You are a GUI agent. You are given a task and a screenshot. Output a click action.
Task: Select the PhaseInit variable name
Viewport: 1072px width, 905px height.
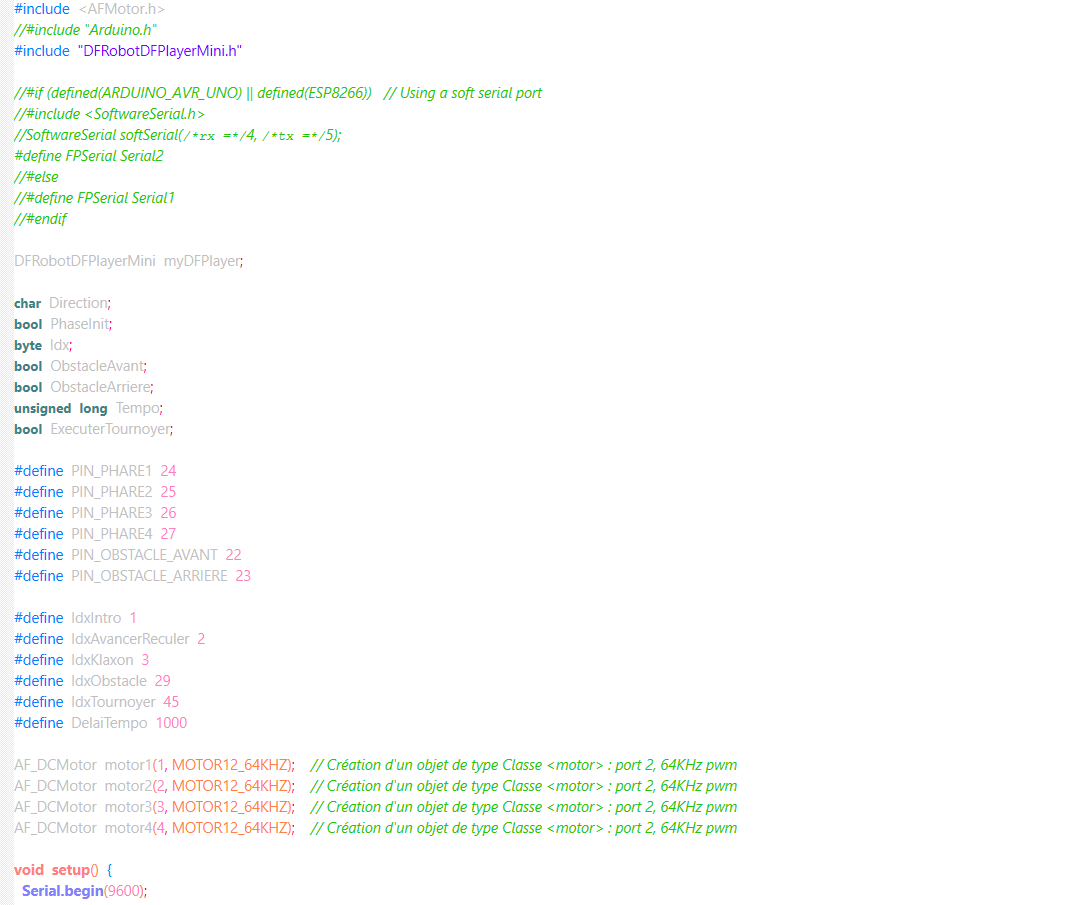[x=81, y=324]
